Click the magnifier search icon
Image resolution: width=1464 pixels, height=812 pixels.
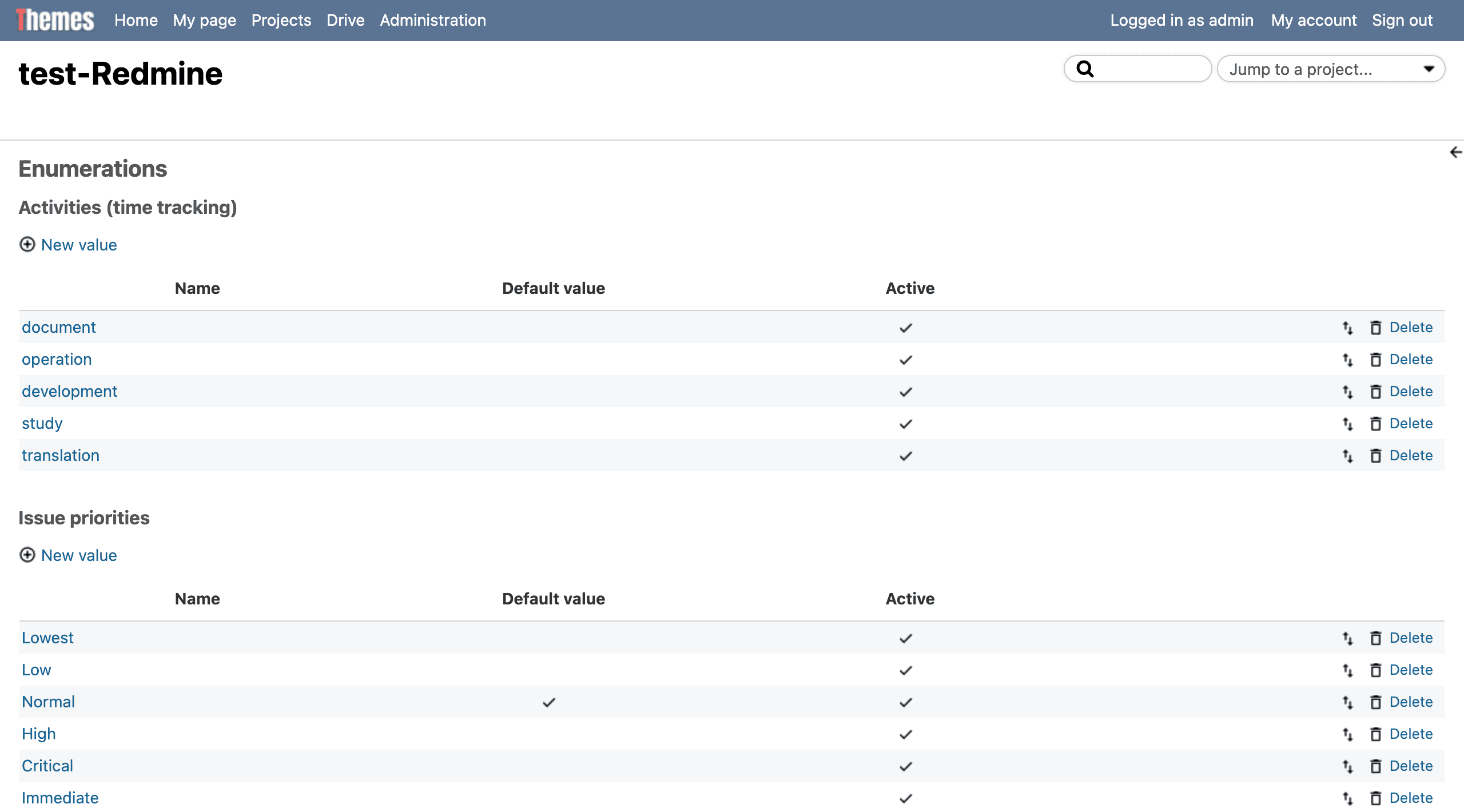click(x=1085, y=69)
